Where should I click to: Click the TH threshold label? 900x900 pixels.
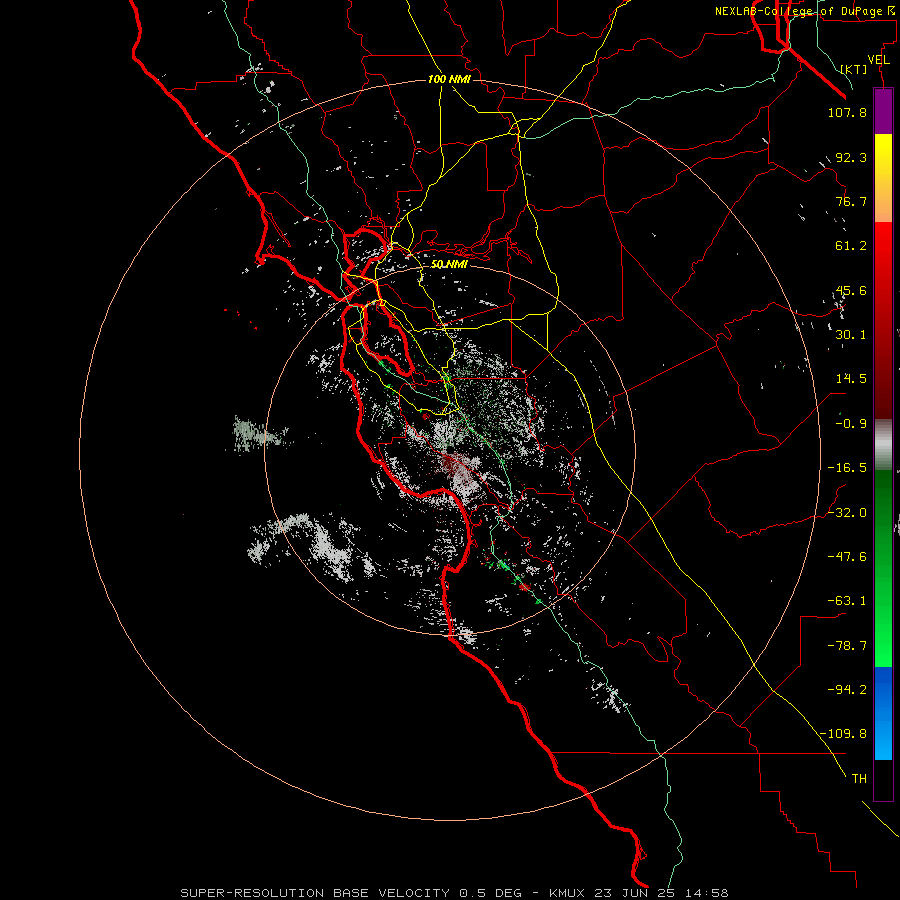coord(859,778)
